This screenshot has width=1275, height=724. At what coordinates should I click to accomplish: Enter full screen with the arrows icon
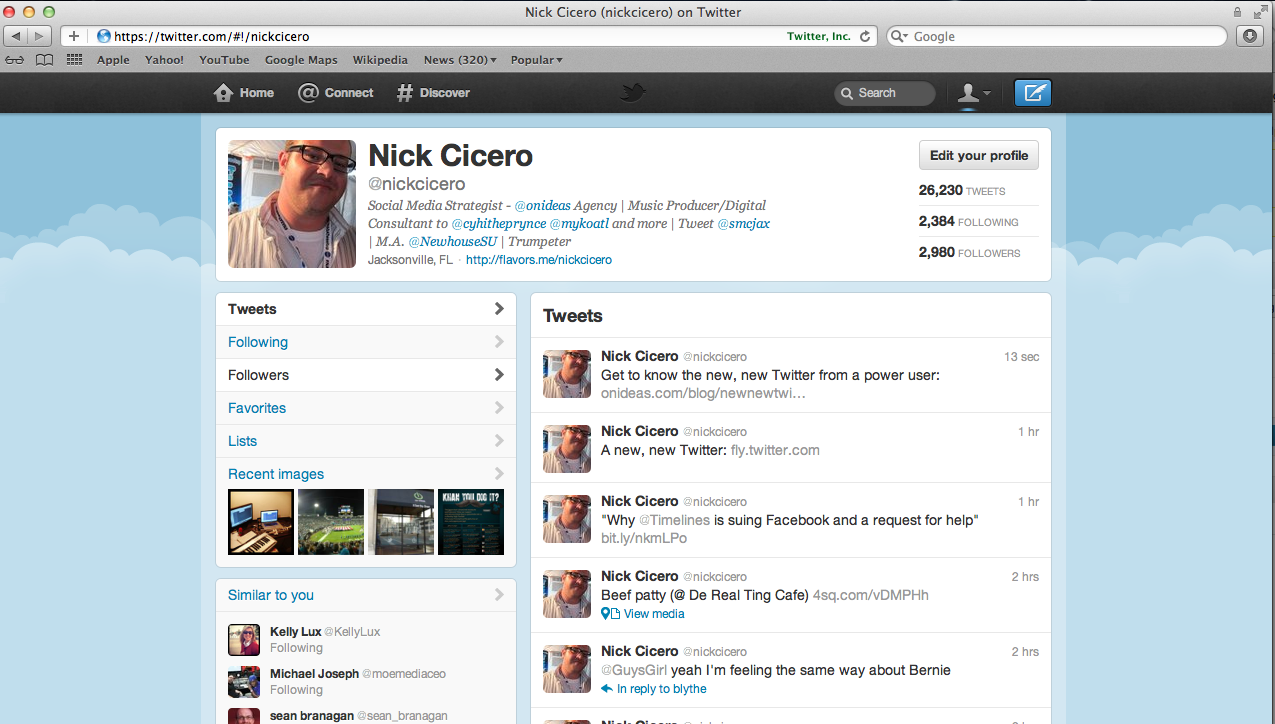pos(1259,12)
